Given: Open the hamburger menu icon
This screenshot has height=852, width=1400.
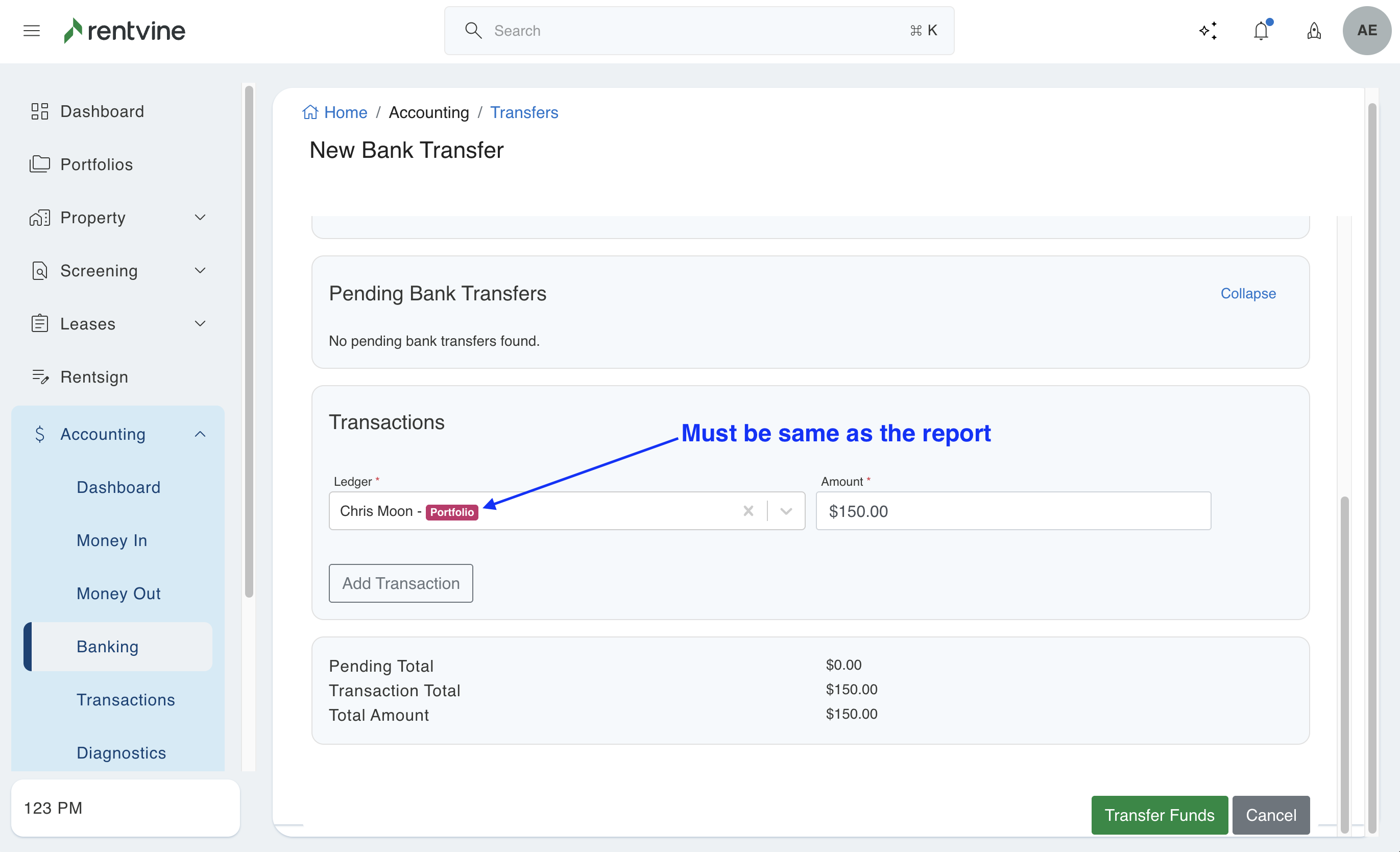Looking at the screenshot, I should click(31, 31).
